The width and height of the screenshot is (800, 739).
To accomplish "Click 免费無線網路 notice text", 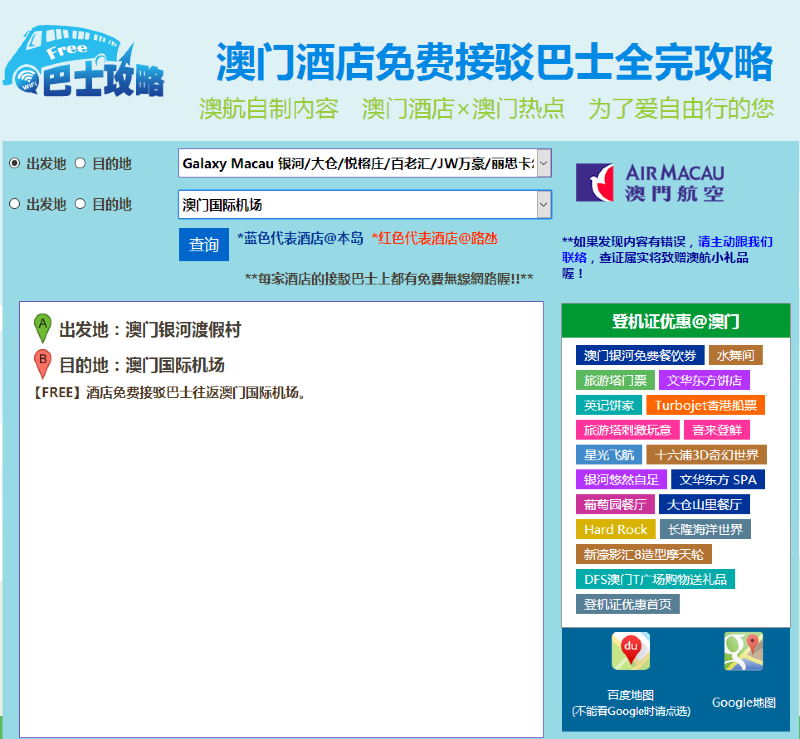I will pyautogui.click(x=389, y=279).
